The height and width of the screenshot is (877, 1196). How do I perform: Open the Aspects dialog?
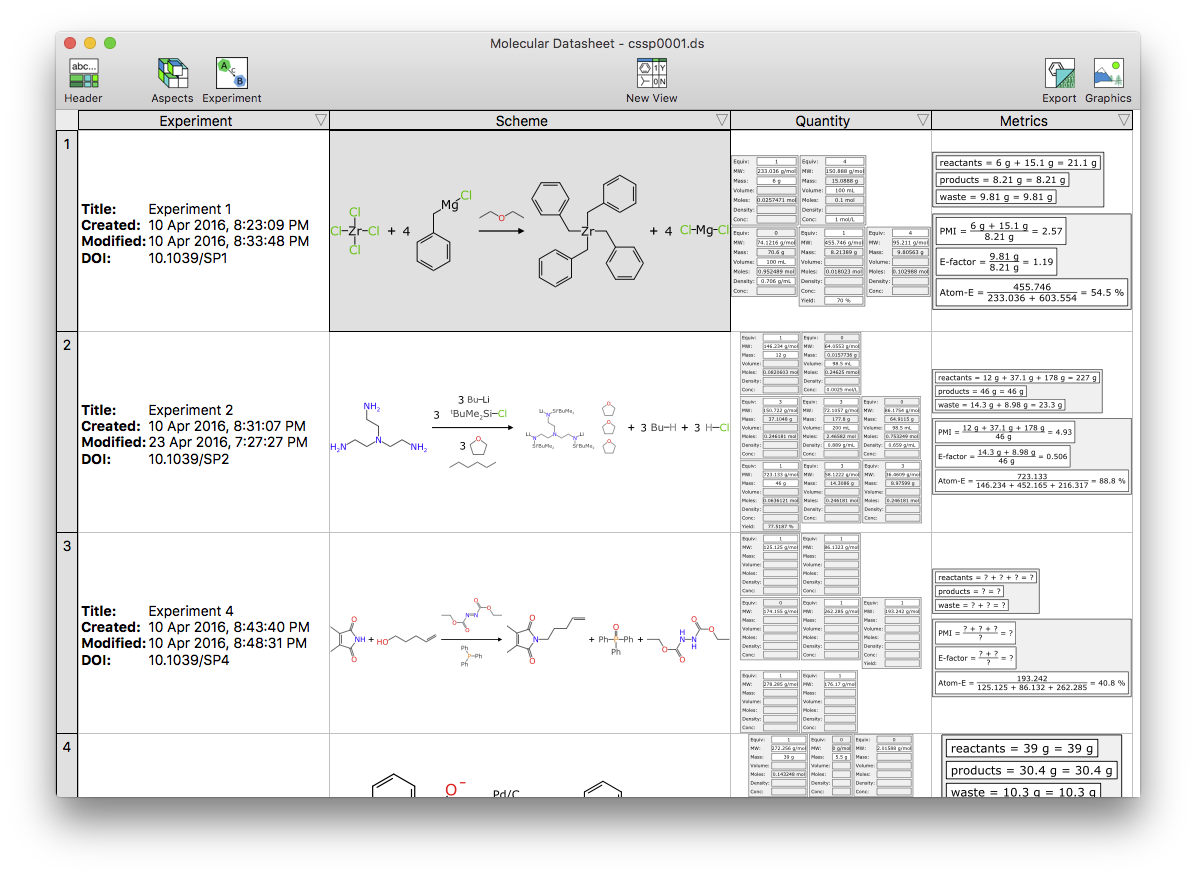[x=172, y=77]
